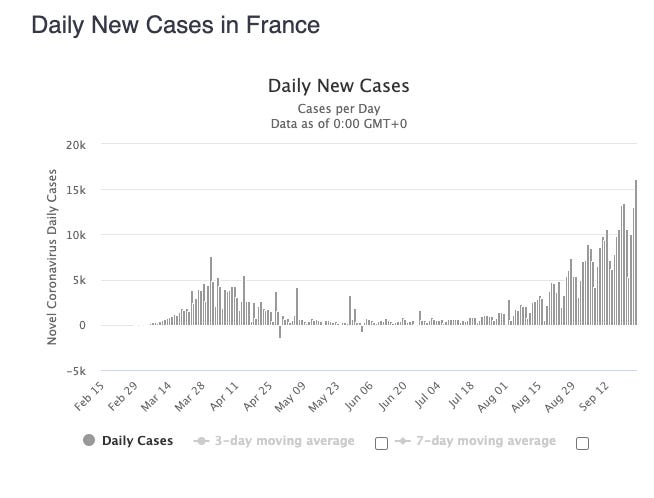Show the 7-day moving average series text
Viewport: 654px width, 498px height.
coord(486,441)
